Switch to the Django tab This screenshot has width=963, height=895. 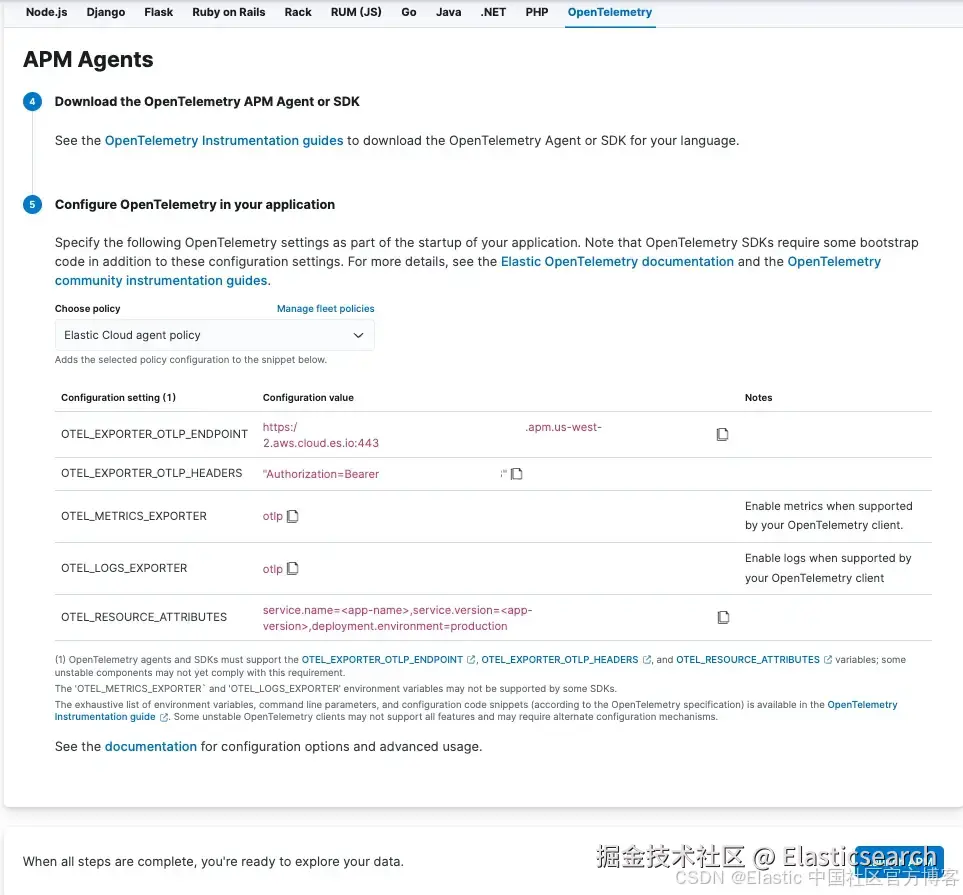click(106, 12)
